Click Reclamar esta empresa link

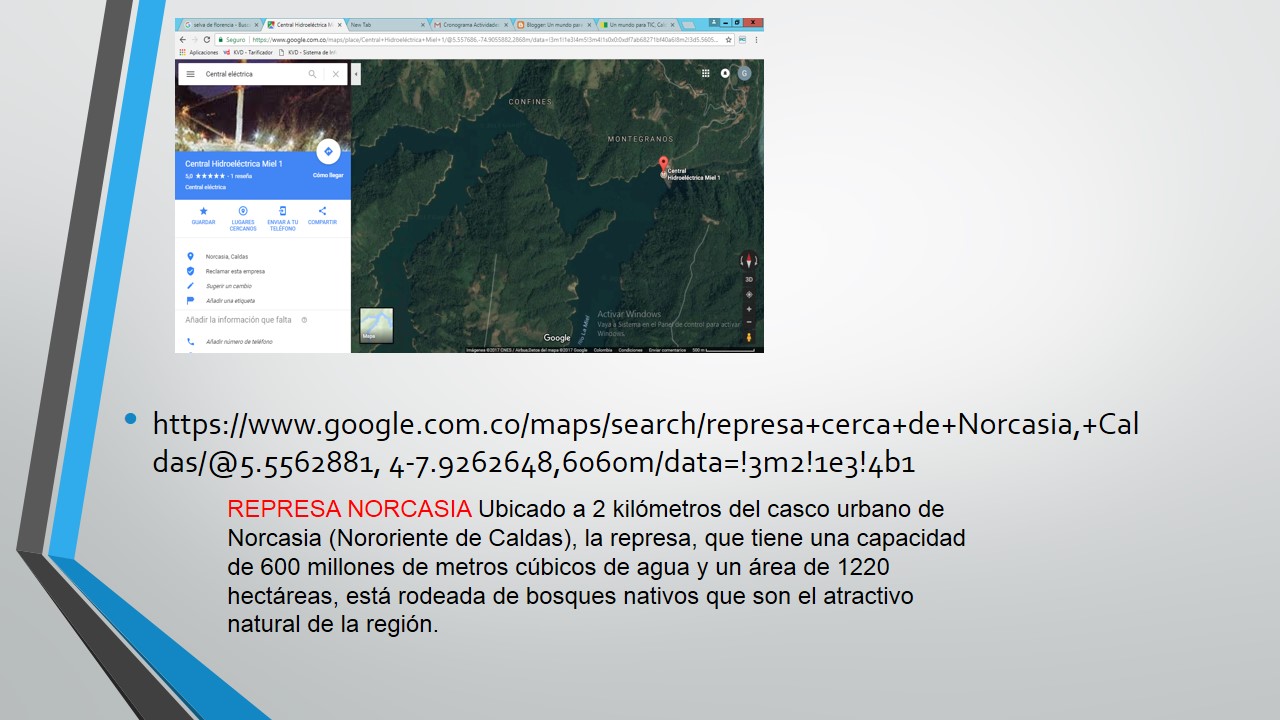click(x=235, y=271)
